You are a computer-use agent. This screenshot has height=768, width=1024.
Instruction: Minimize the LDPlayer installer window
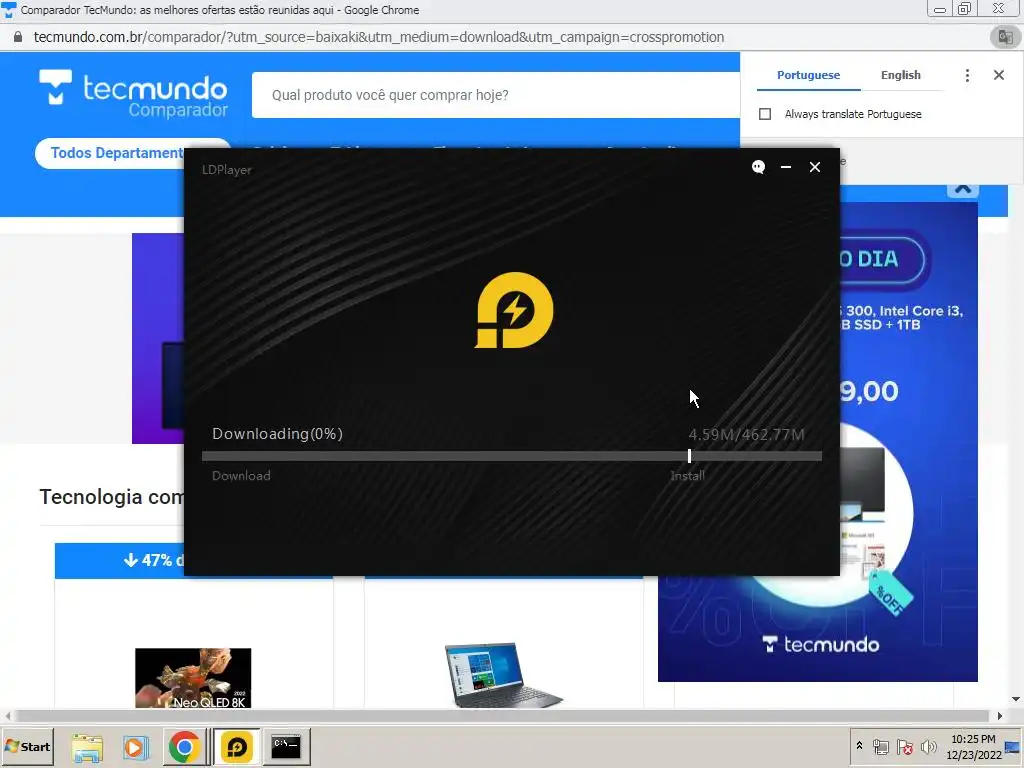[786, 167]
